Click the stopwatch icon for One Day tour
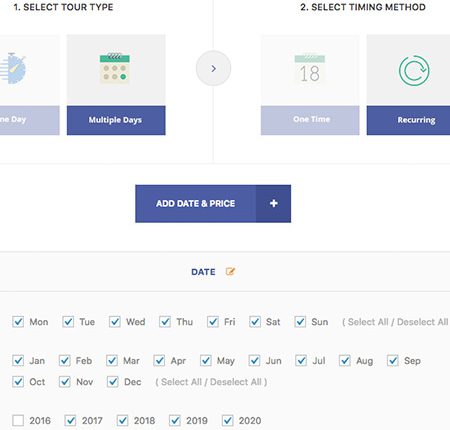This screenshot has width=450, height=430. point(13,68)
